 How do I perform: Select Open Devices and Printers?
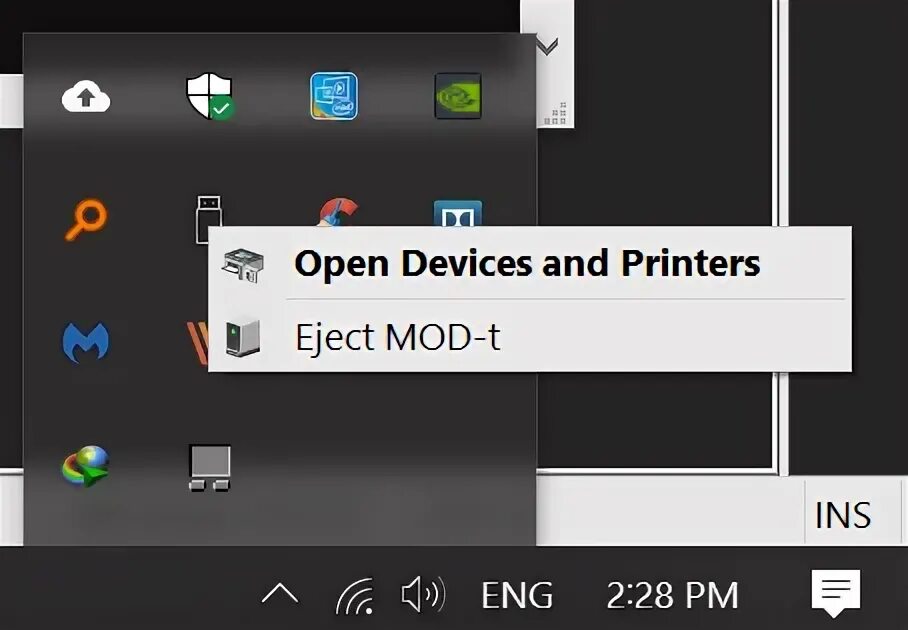(x=530, y=263)
